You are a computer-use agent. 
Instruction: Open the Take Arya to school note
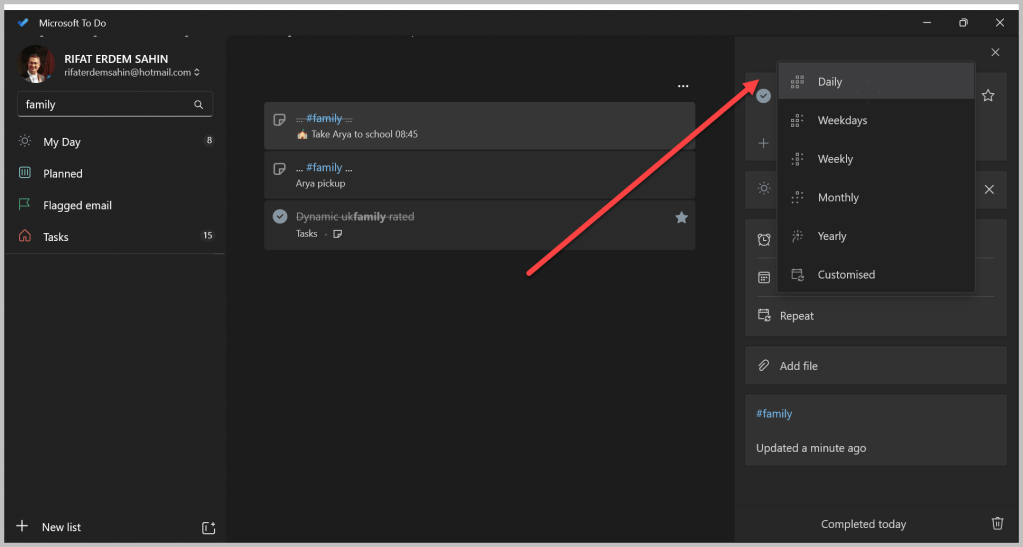[480, 126]
